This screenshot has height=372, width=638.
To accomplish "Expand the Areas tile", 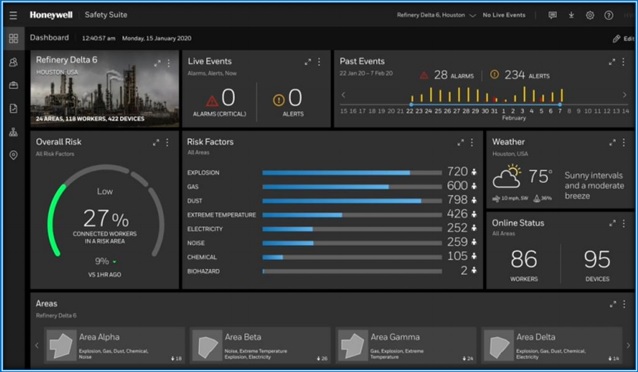I will tap(612, 304).
